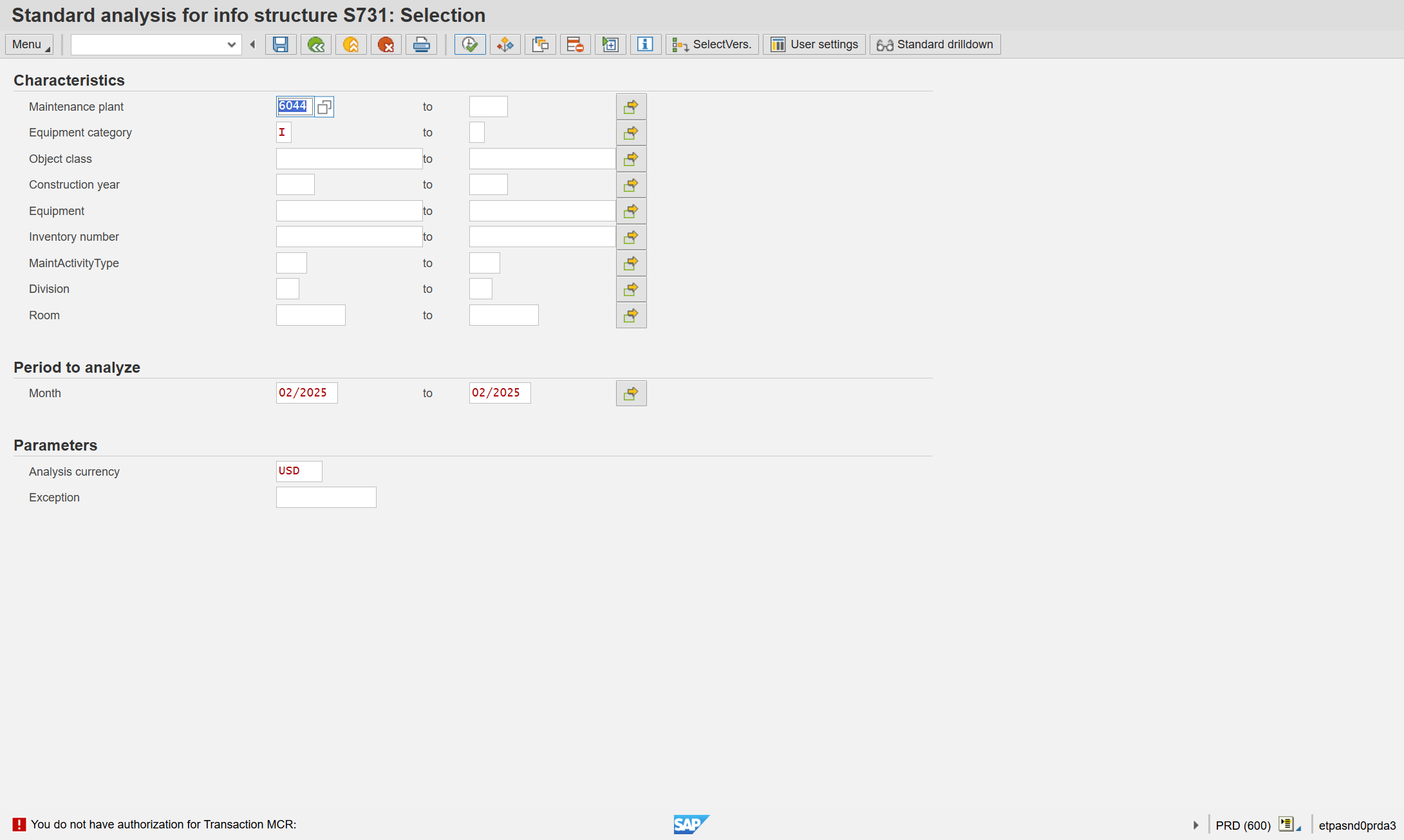Collapse command field with left arrow

pos(252,44)
